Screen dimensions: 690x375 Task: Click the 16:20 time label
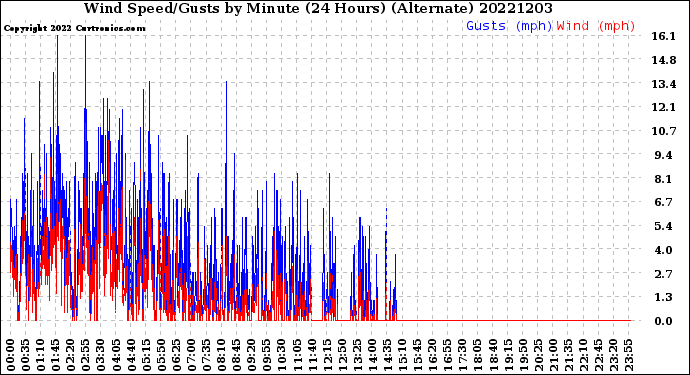432,355
